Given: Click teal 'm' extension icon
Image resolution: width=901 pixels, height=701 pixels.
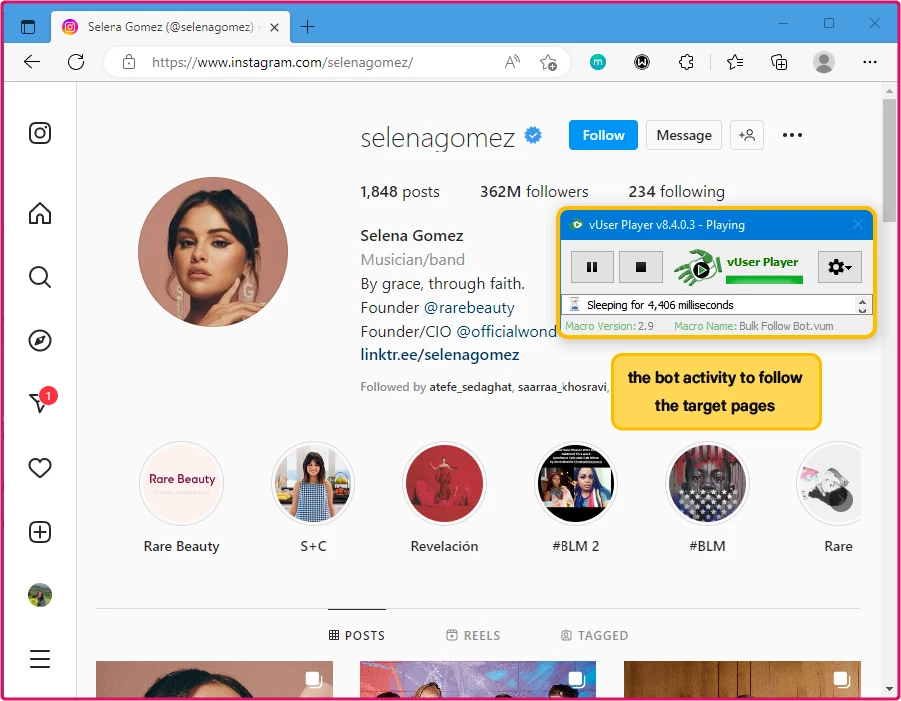Looking at the screenshot, I should point(598,61).
